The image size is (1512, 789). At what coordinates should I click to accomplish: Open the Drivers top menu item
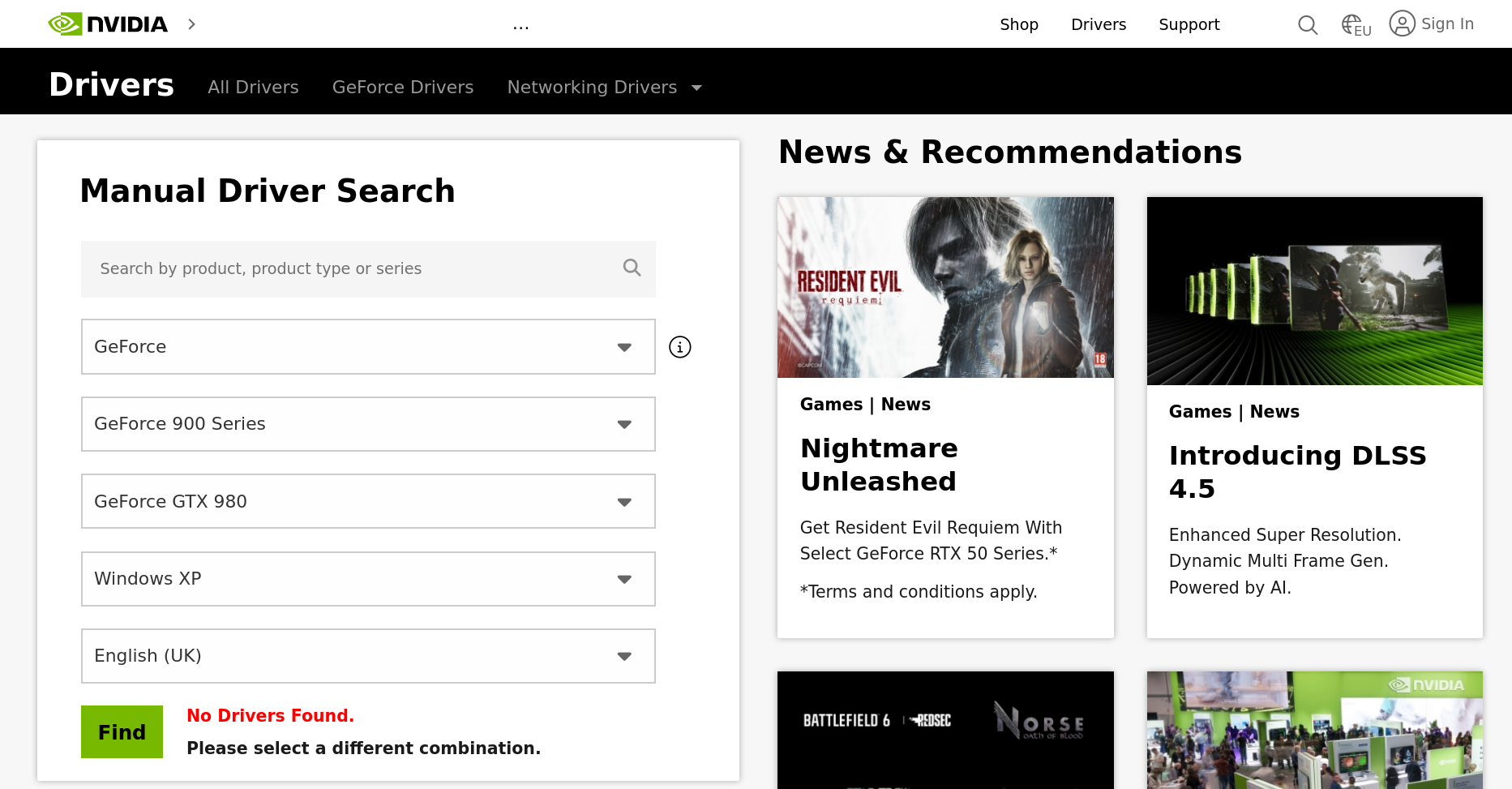pos(1099,24)
